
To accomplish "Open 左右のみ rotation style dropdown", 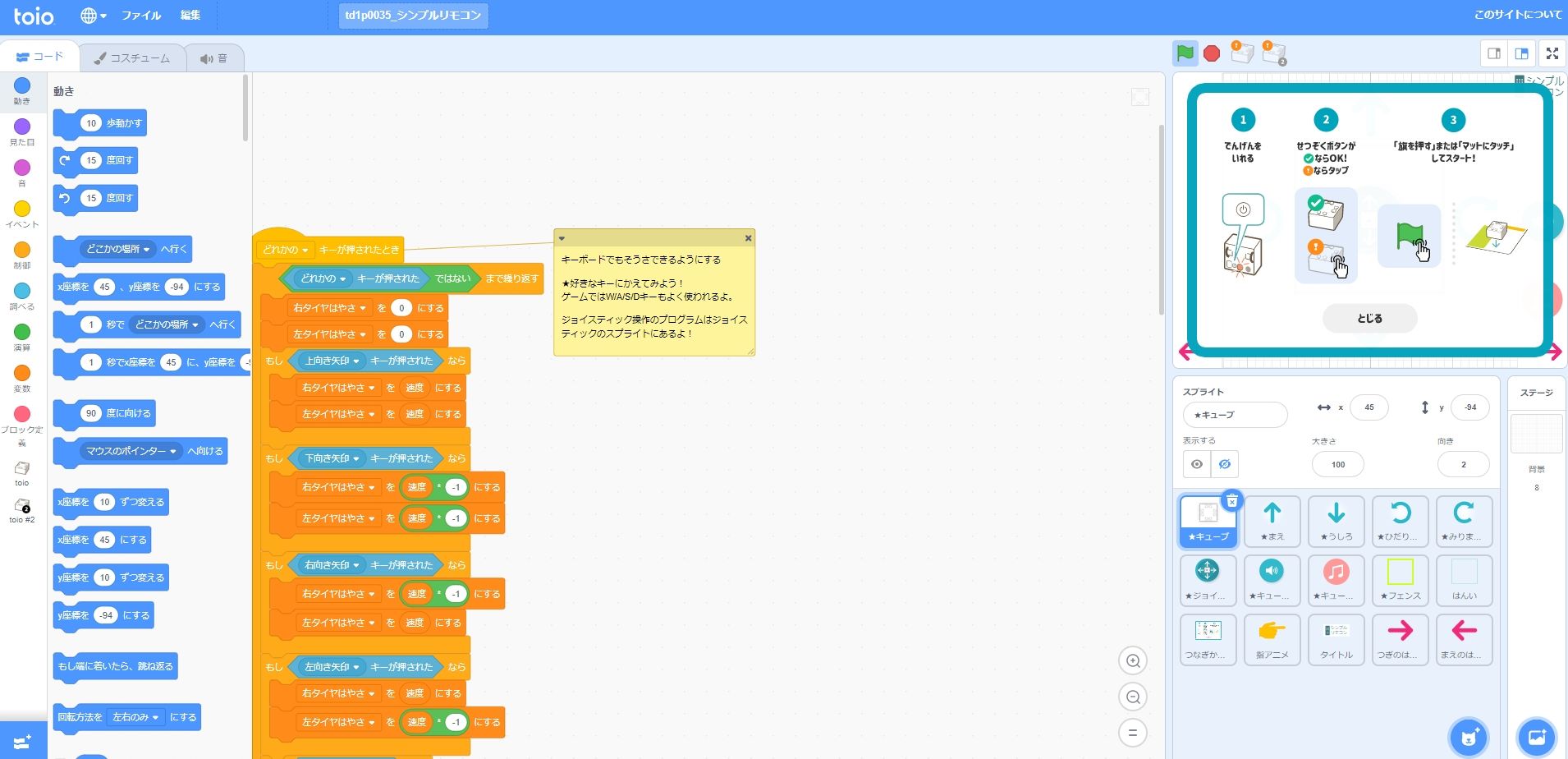I will [135, 717].
